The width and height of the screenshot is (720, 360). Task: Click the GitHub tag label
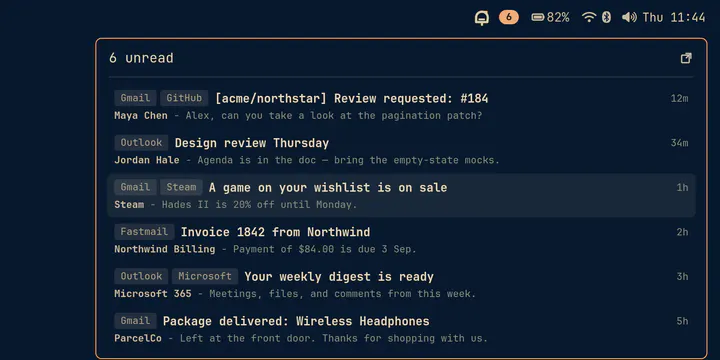pyautogui.click(x=184, y=98)
